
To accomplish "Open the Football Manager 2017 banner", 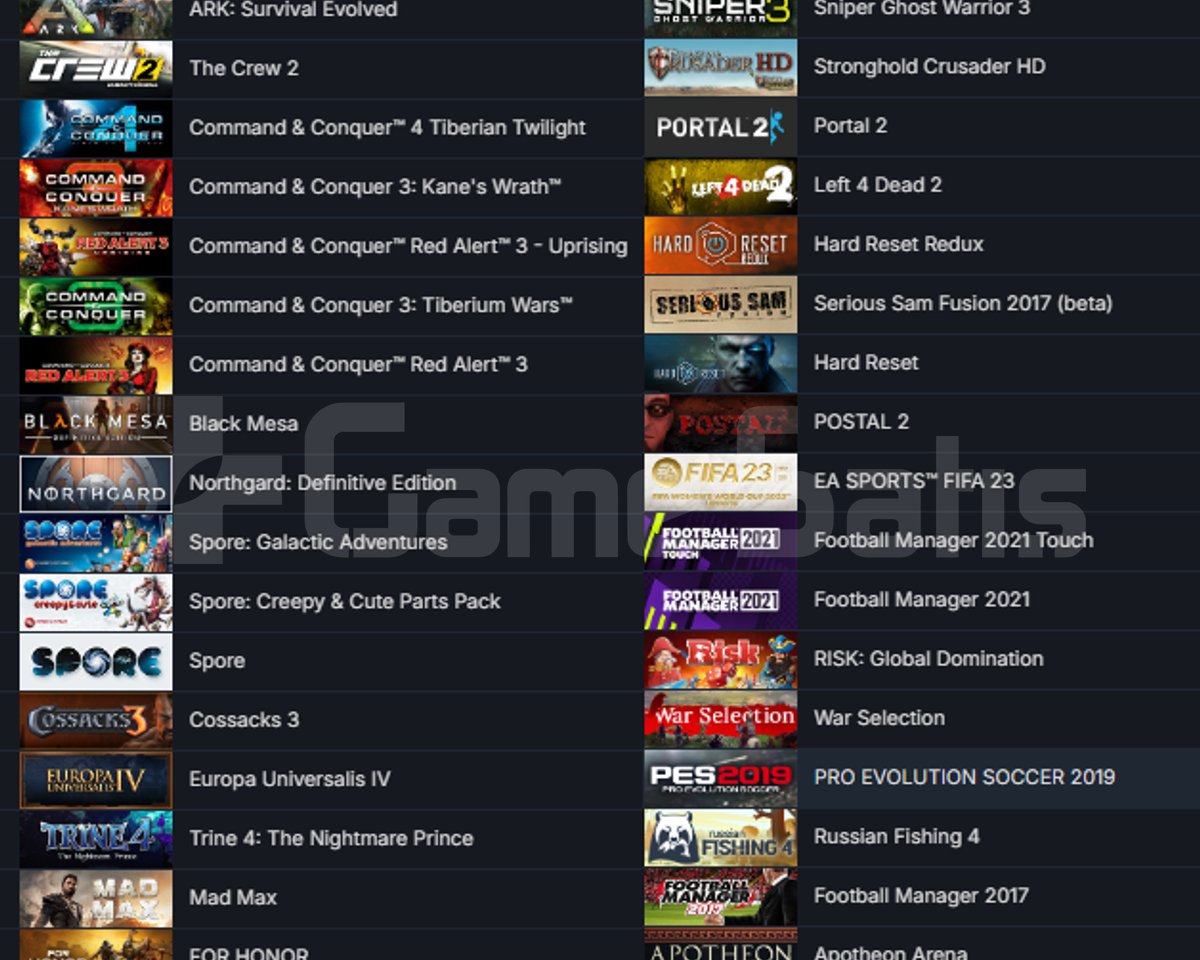I will [721, 896].
